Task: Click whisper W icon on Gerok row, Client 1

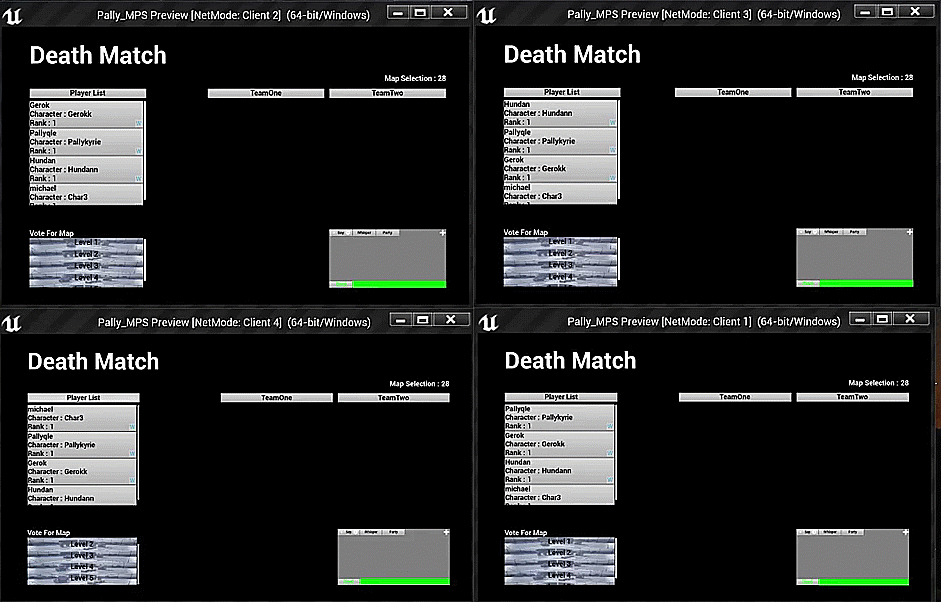Action: pos(610,453)
